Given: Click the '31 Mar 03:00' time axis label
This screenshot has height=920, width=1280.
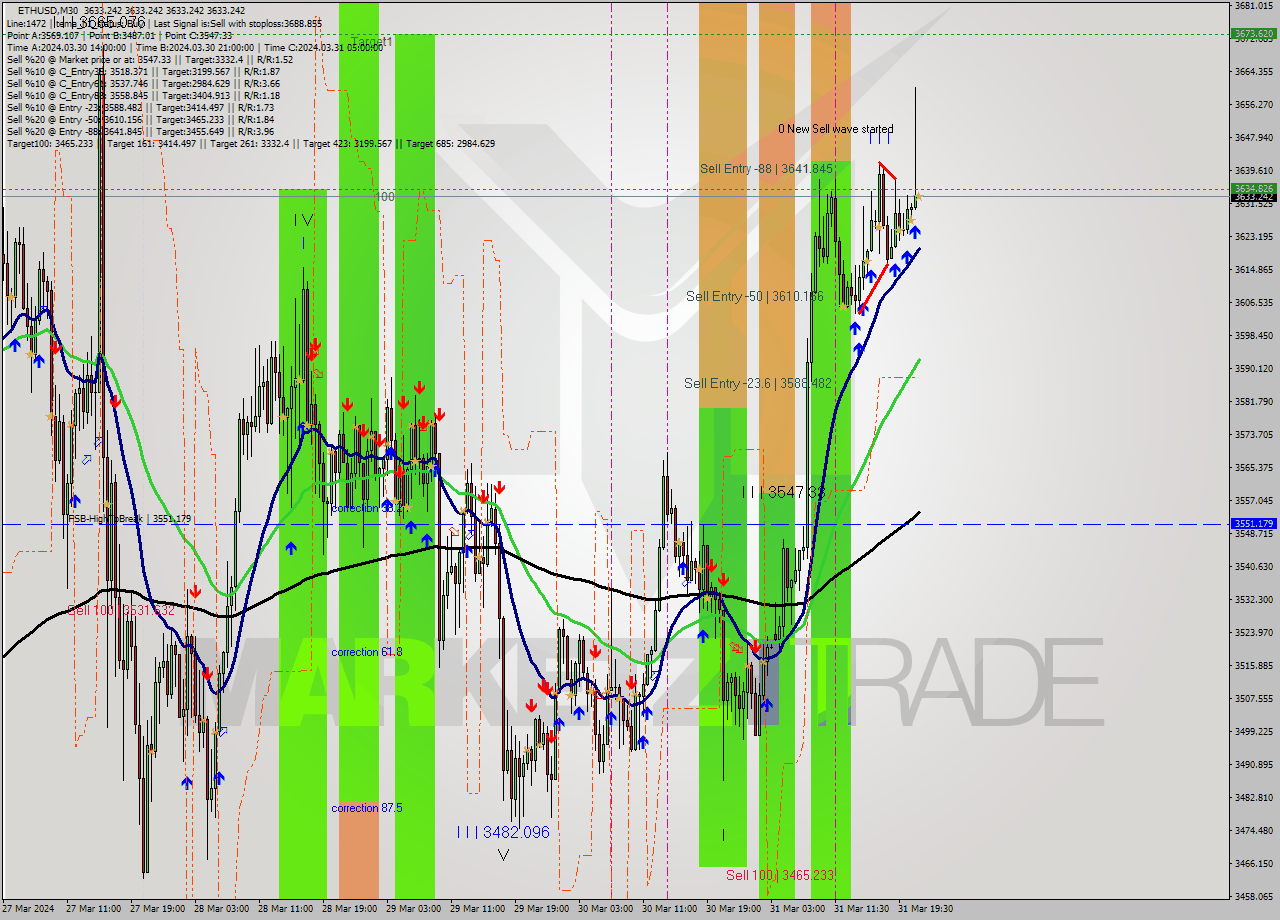Looking at the screenshot, I should pos(798,909).
